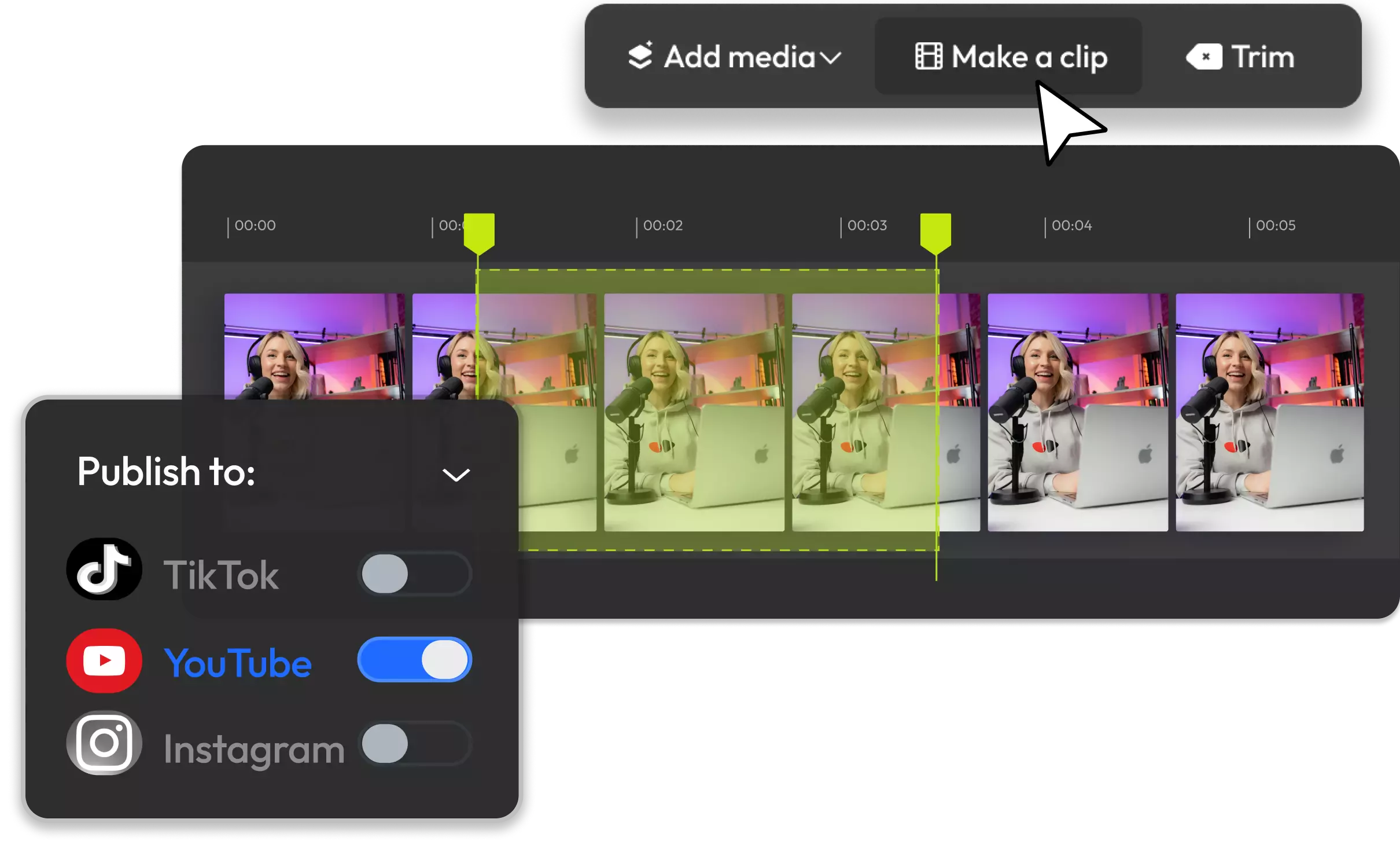
Task: Click the Trim text label
Action: [1262, 57]
